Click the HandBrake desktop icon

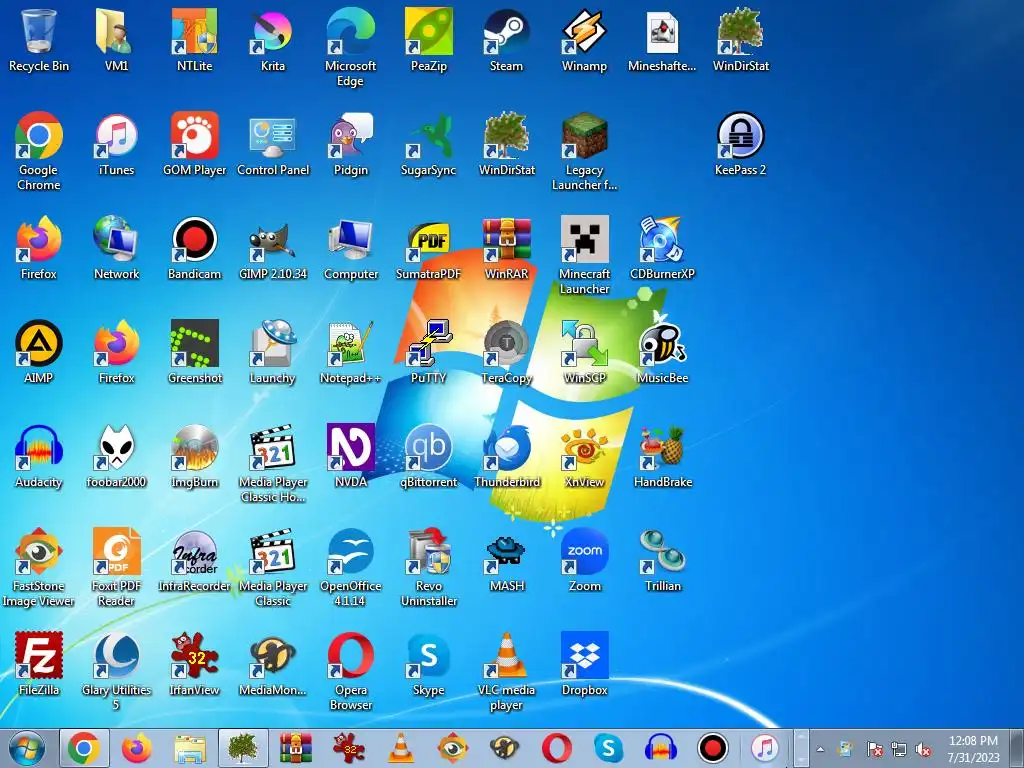point(662,456)
